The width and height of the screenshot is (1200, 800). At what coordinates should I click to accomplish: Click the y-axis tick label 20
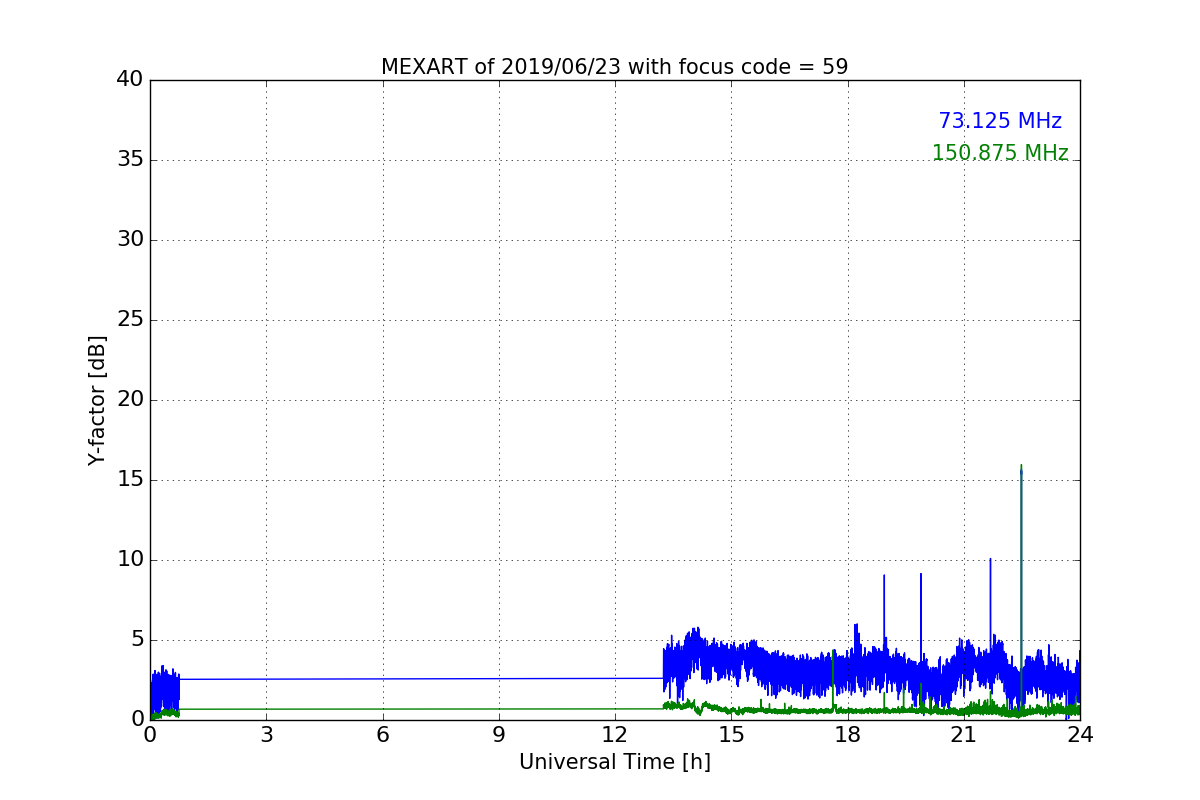click(x=130, y=400)
